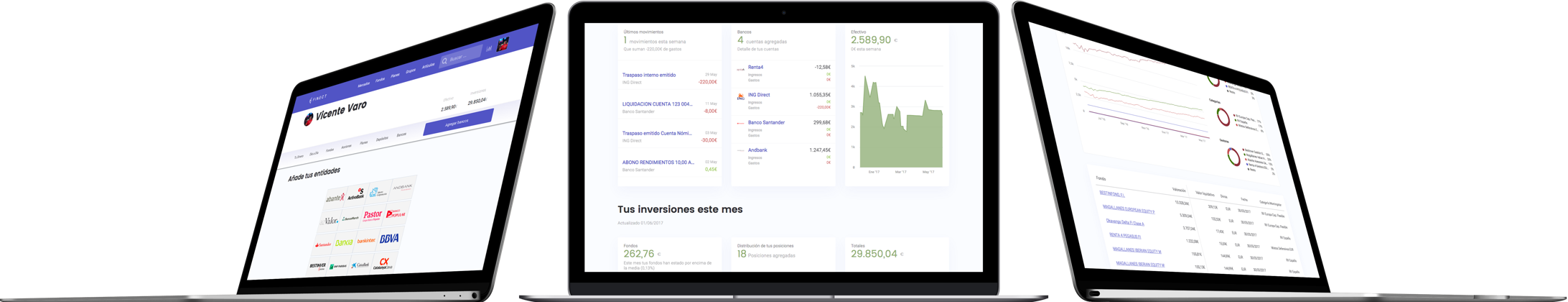Select the Pastor bank logo
1568x302 pixels.
click(x=373, y=215)
